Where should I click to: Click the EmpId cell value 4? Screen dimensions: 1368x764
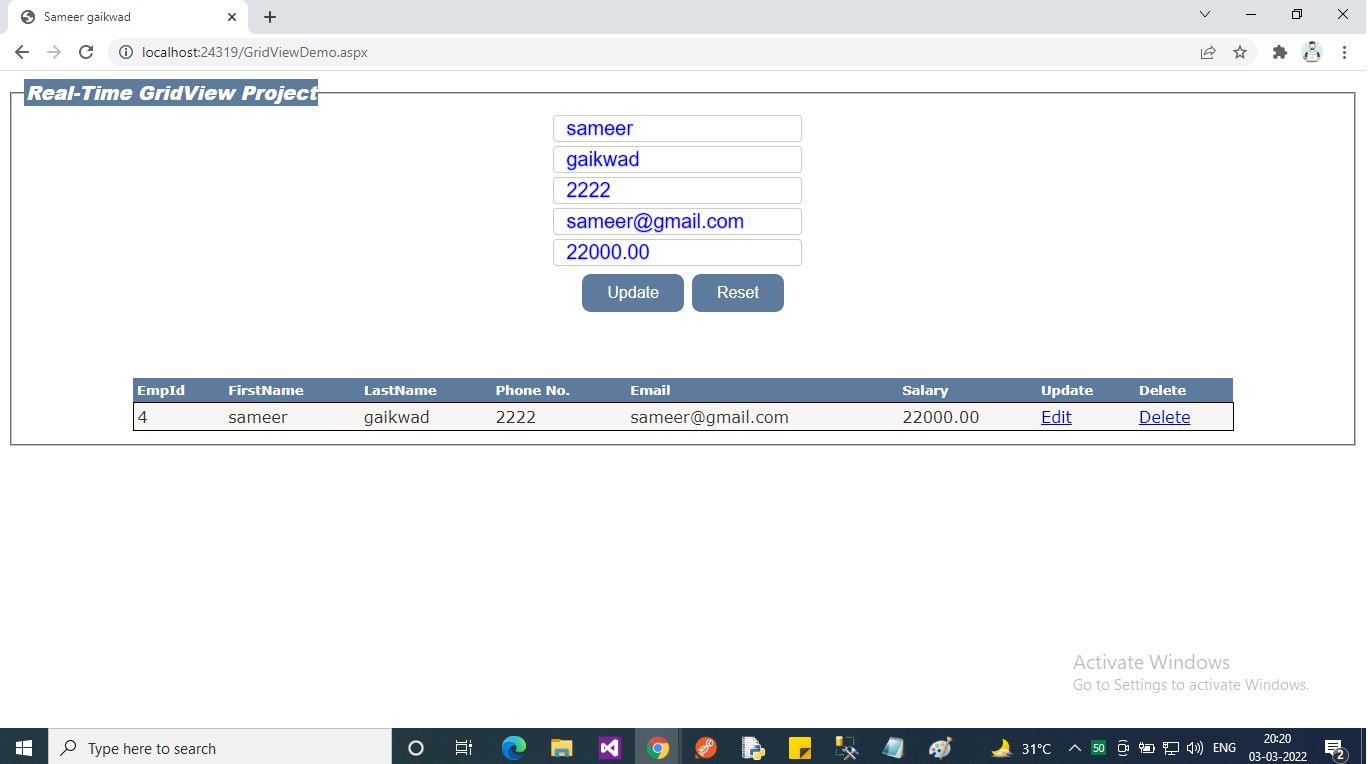tap(143, 417)
